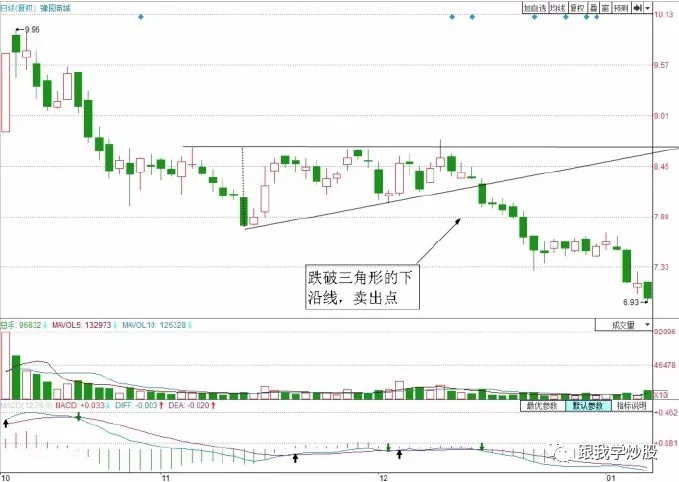Open the 预测 forecast tool
The height and width of the screenshot is (482, 679).
click(621, 8)
